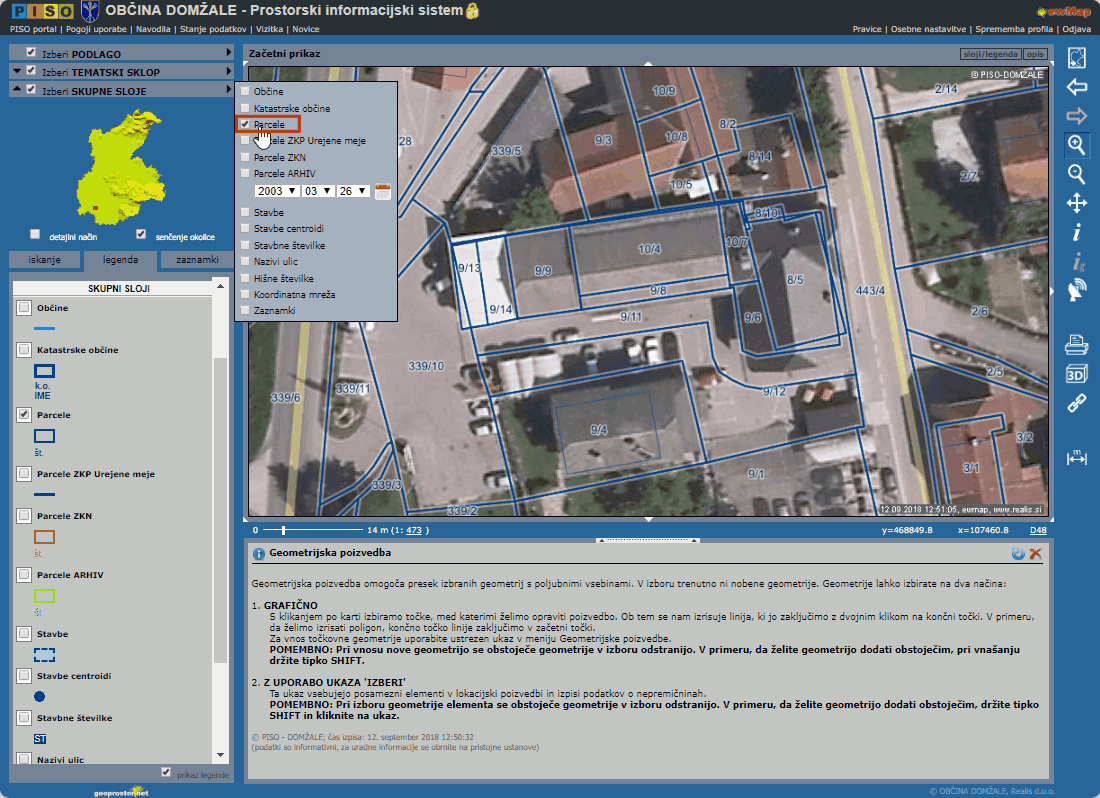1100x798 pixels.
Task: Click the printer icon to print map
Action: 1077,347
